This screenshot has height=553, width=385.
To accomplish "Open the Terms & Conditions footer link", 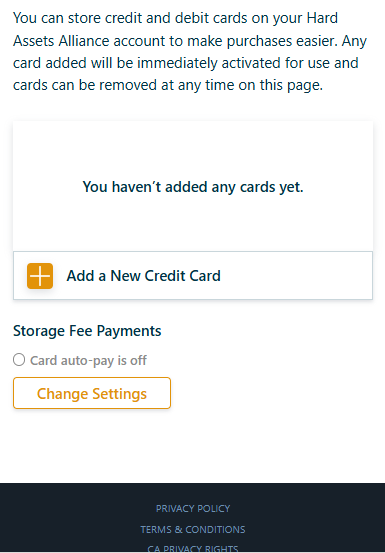I will pyautogui.click(x=193, y=529).
